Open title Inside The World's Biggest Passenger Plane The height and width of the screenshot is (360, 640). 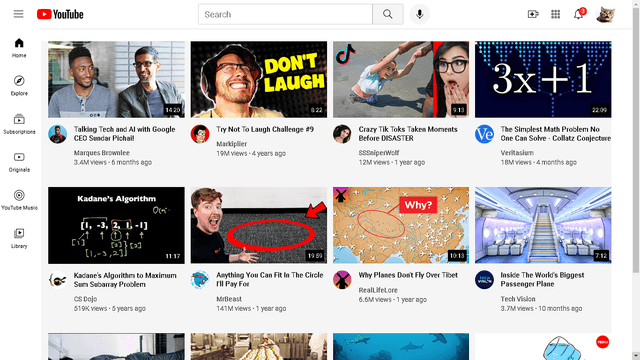[542, 280]
